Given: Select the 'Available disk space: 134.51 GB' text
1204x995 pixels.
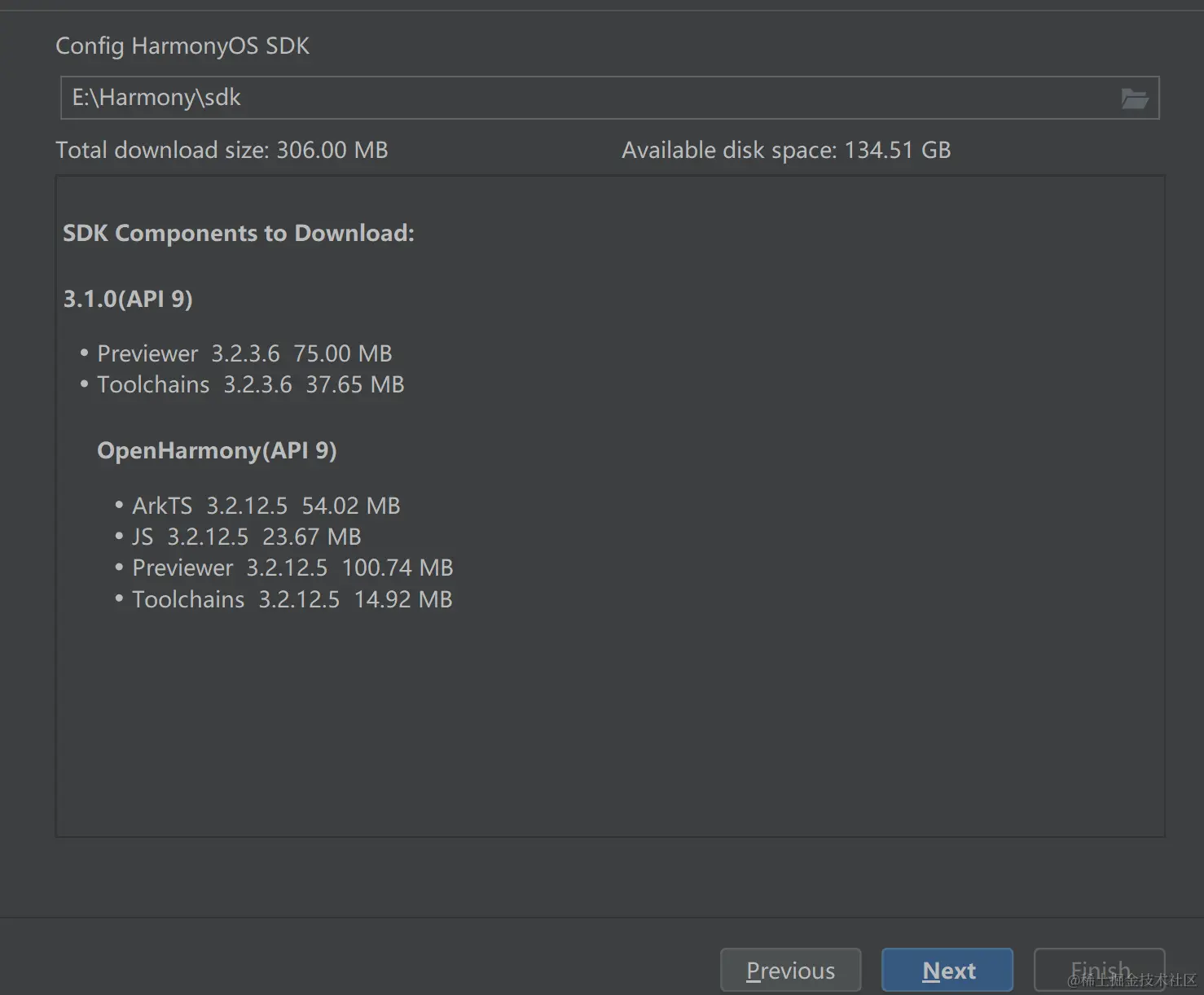Looking at the screenshot, I should [786, 150].
